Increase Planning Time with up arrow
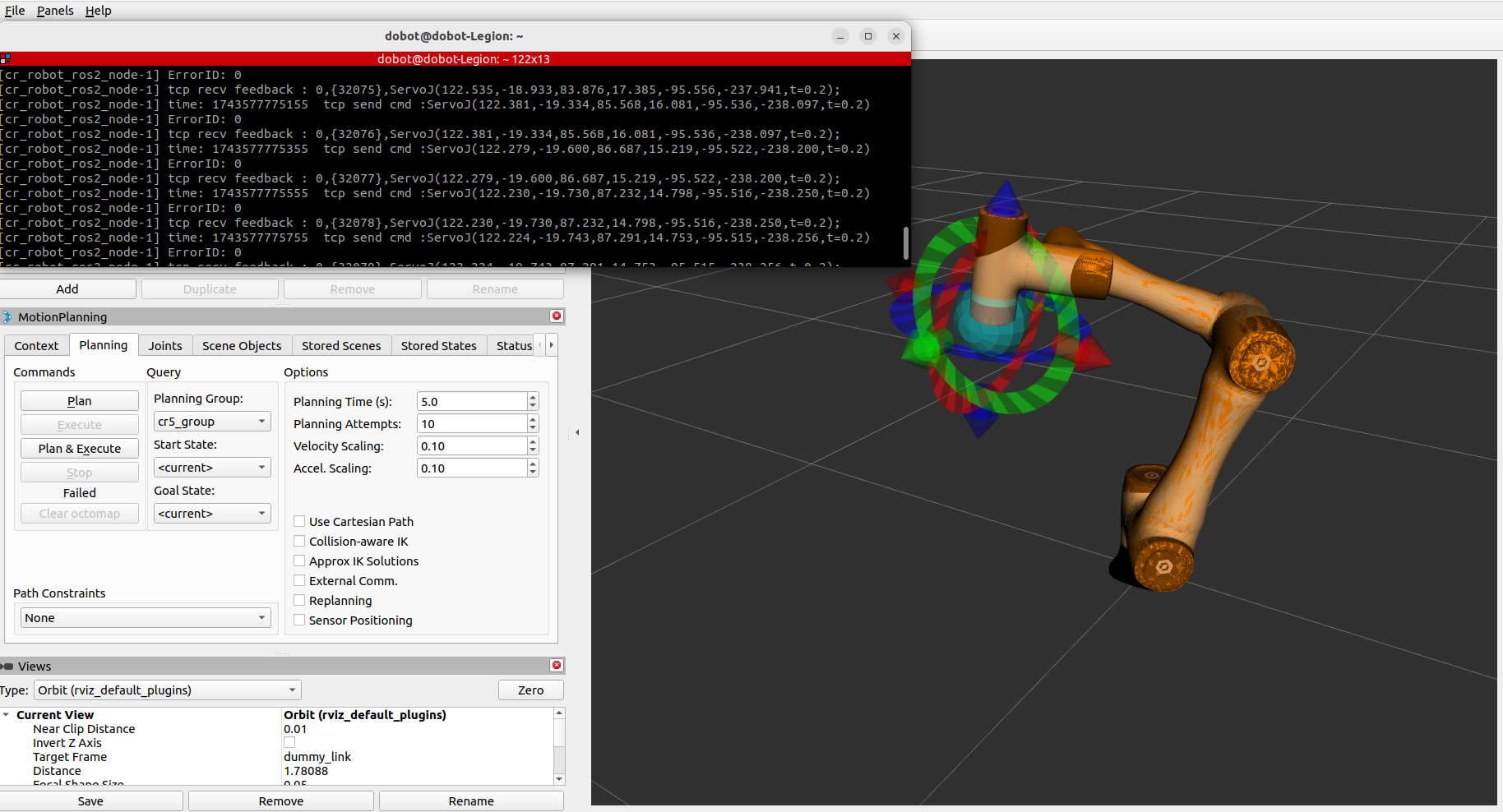The height and width of the screenshot is (812, 1503). pyautogui.click(x=533, y=397)
